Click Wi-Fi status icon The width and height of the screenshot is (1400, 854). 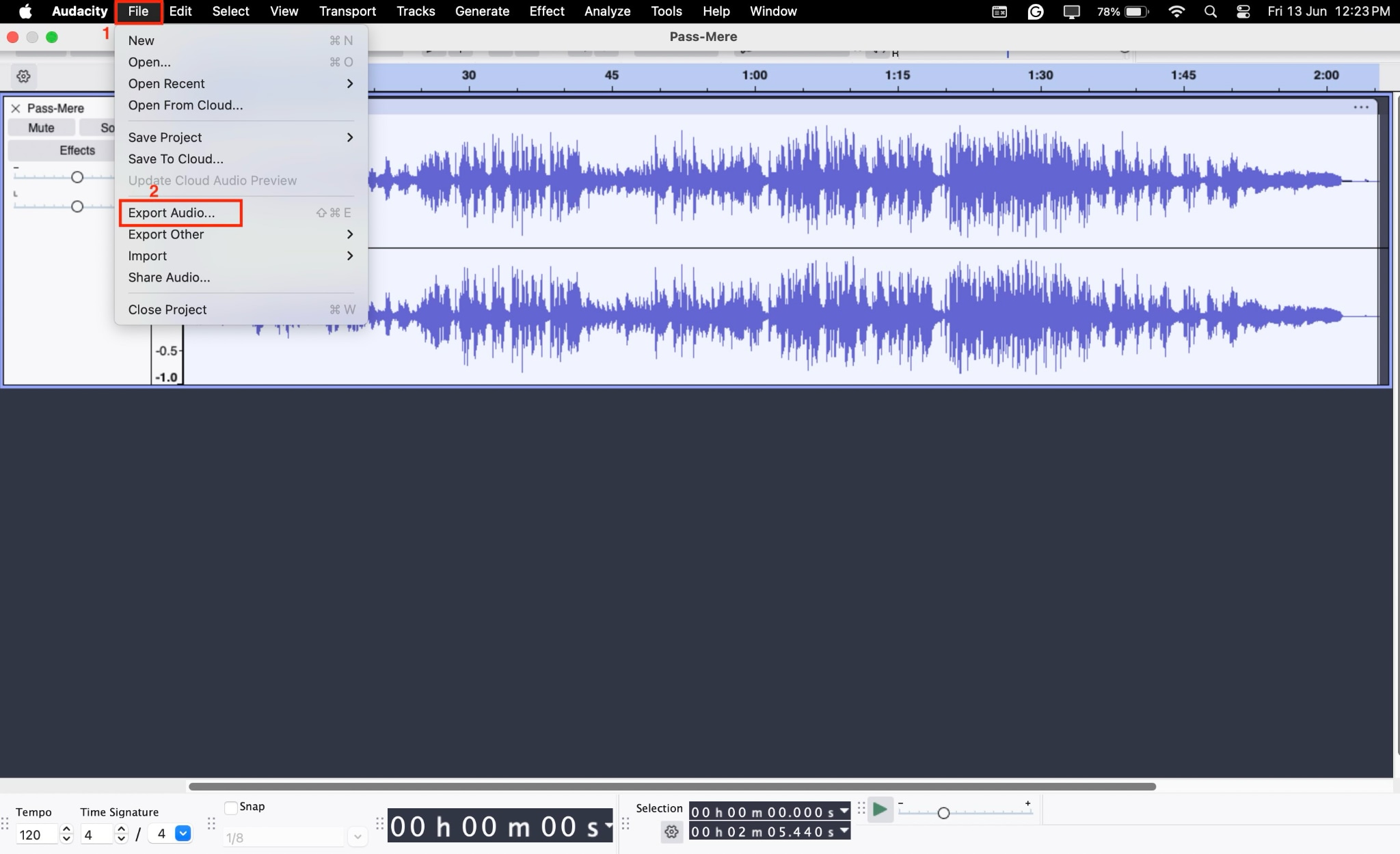(x=1176, y=11)
